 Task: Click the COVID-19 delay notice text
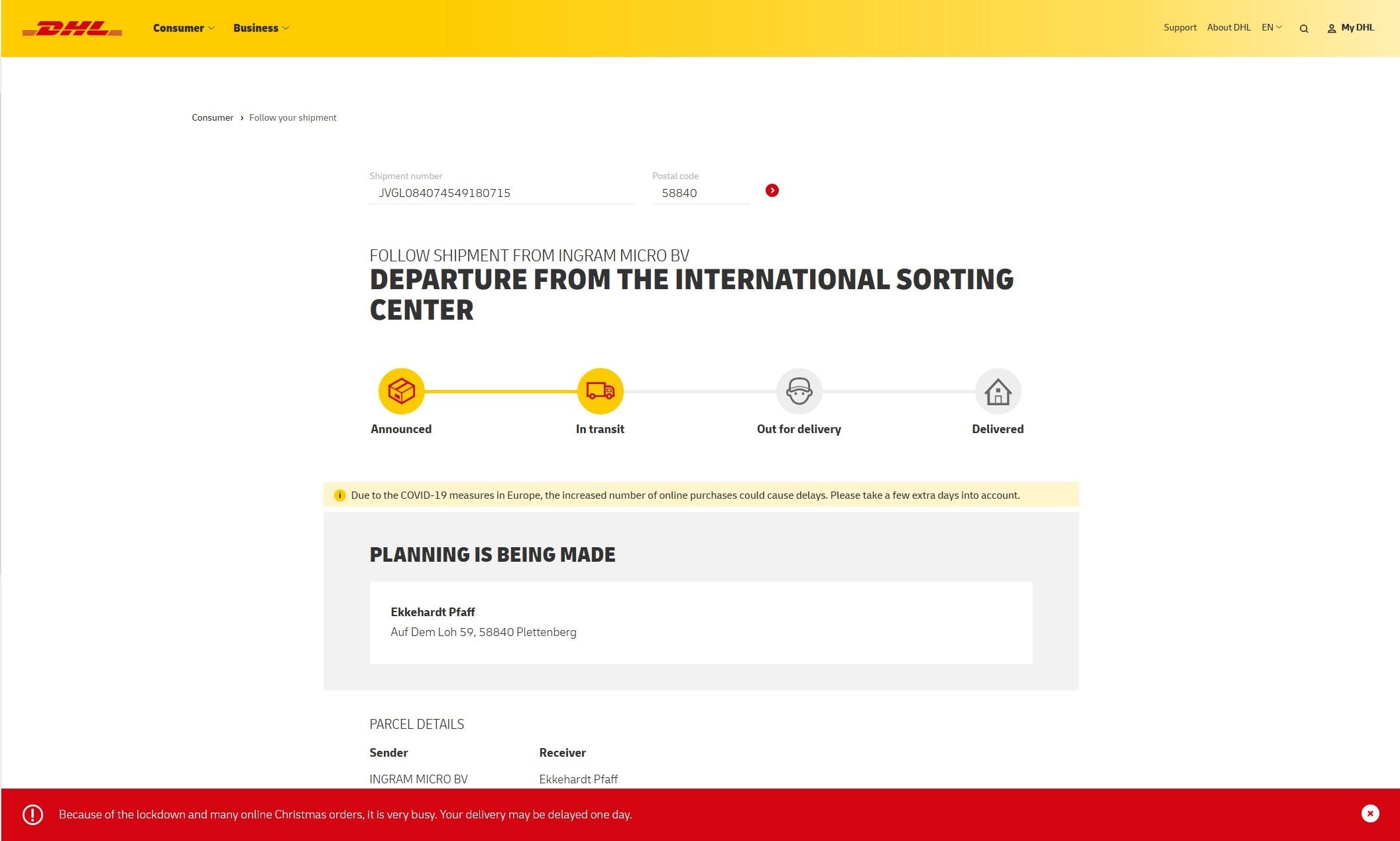[685, 495]
